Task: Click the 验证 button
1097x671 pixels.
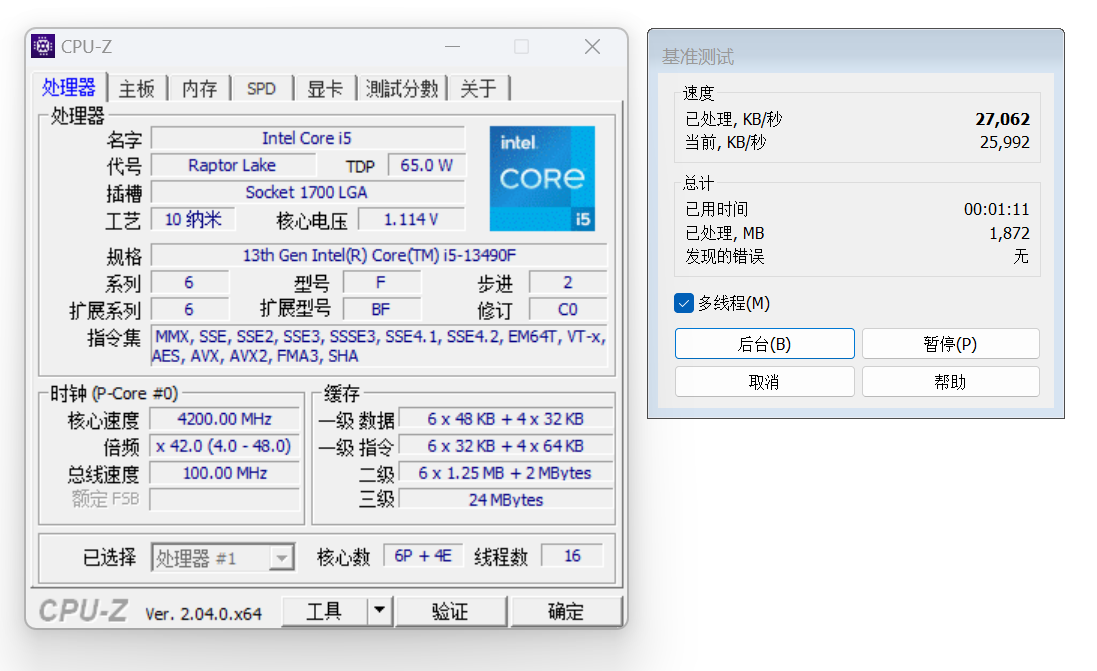Action: [450, 611]
